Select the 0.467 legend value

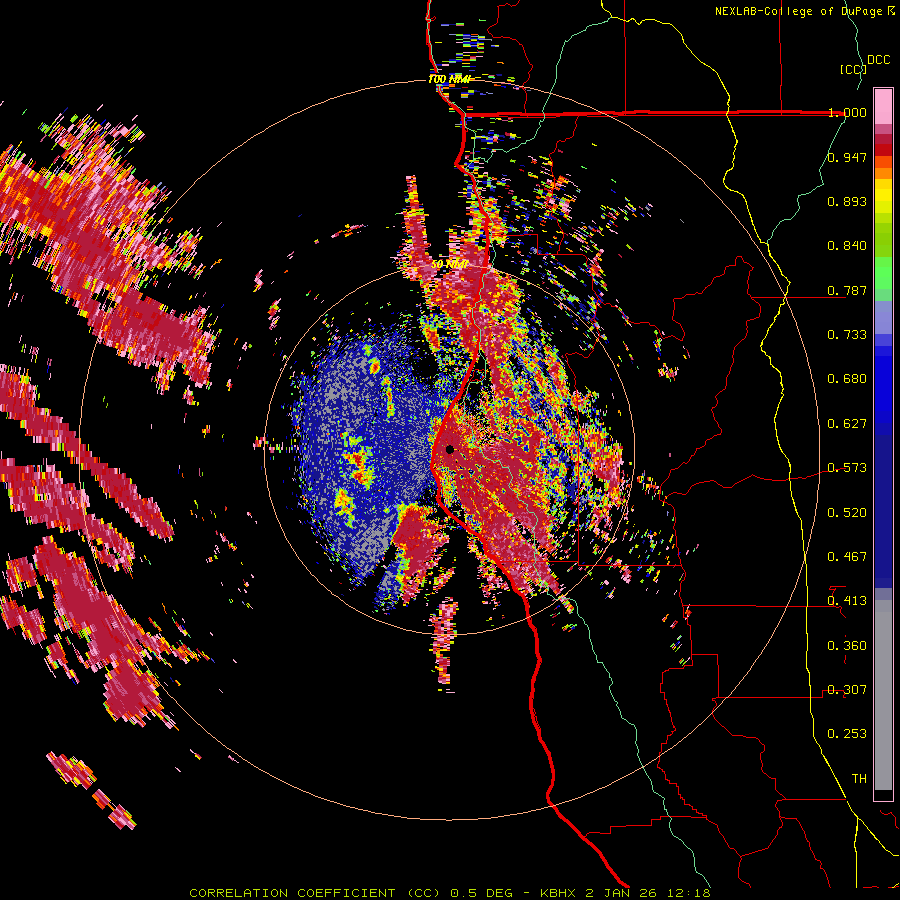coord(847,556)
